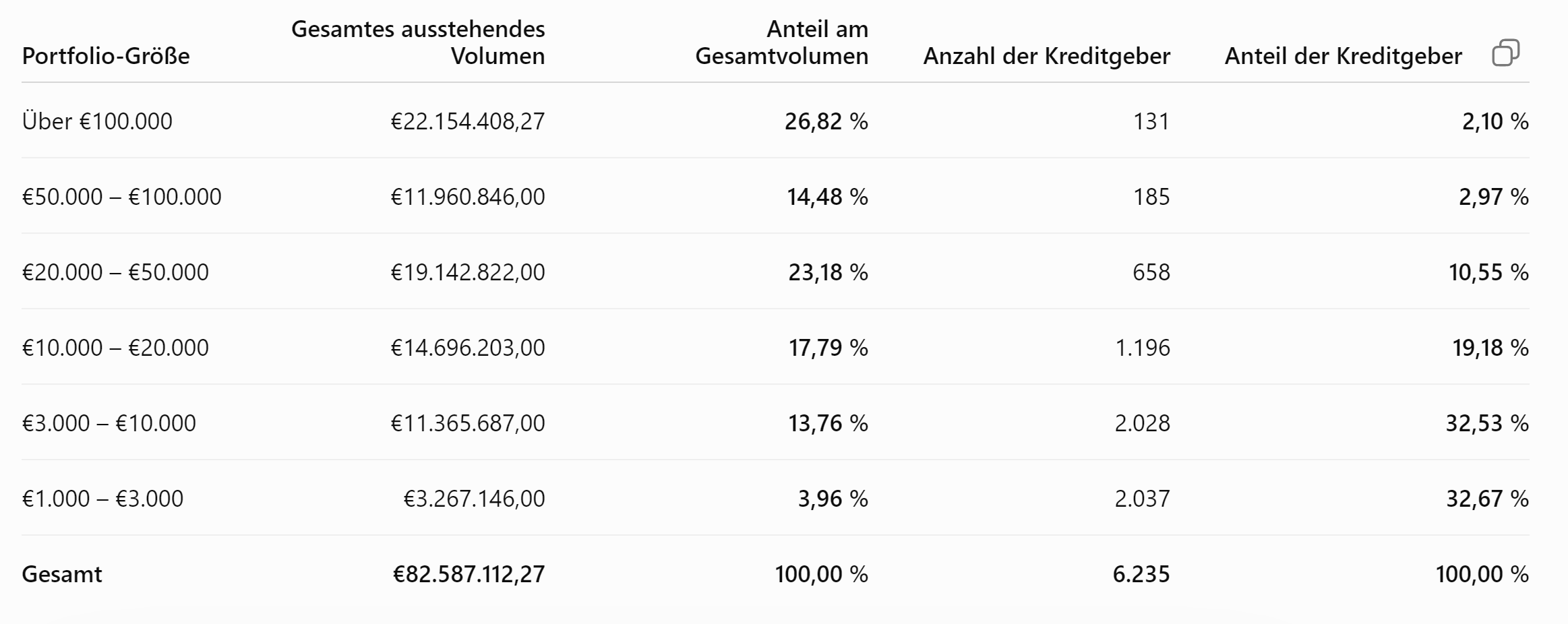Select the Über €100.000 row label
The image size is (1568, 624).
pyautogui.click(x=97, y=121)
